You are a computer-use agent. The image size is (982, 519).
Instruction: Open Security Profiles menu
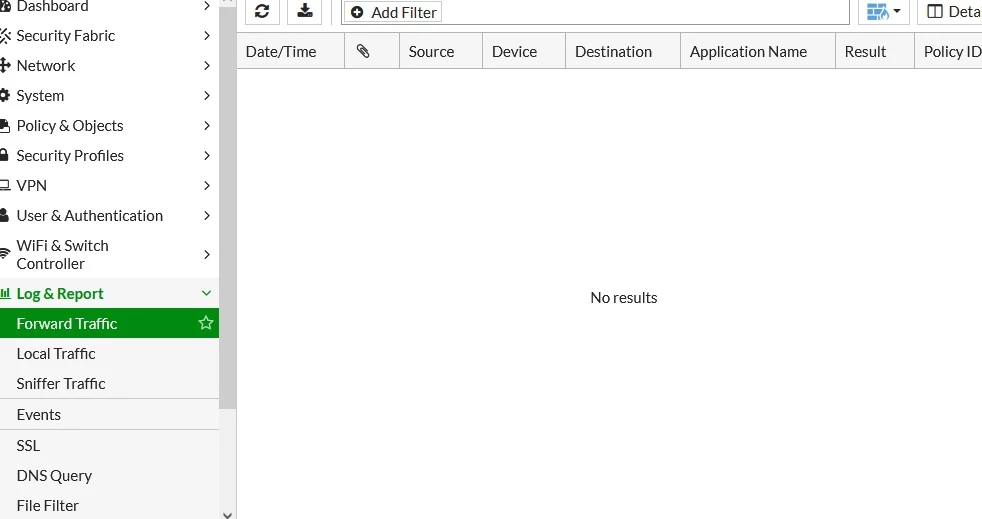110,156
